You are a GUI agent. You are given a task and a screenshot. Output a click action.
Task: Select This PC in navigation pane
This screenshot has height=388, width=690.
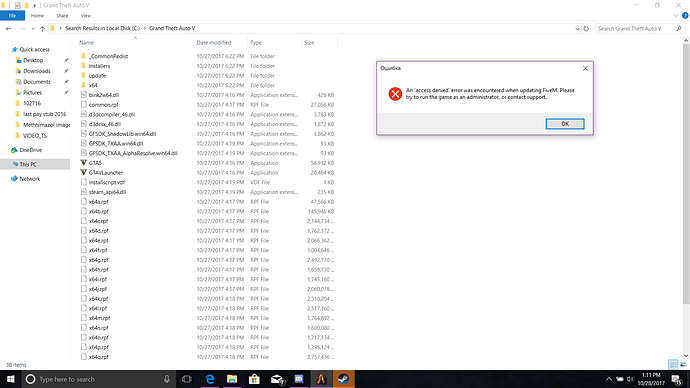pyautogui.click(x=28, y=164)
